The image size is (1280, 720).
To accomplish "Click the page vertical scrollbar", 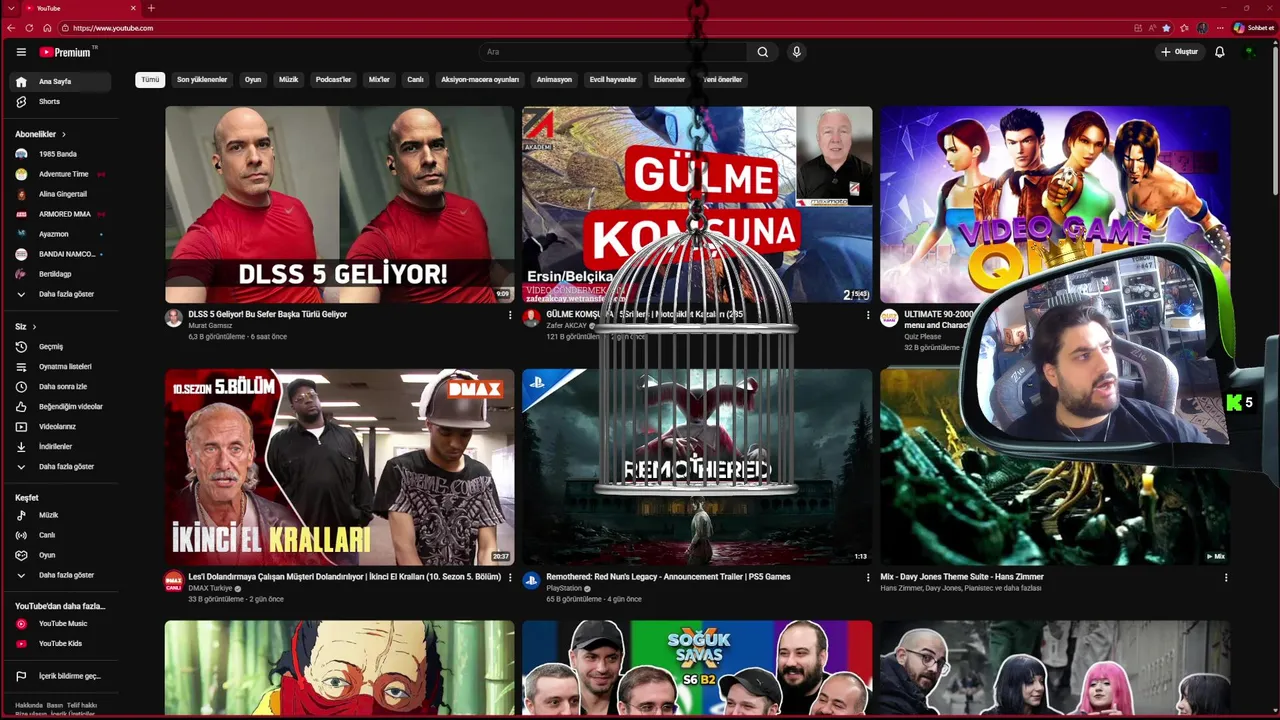I will pyautogui.click(x=1274, y=120).
